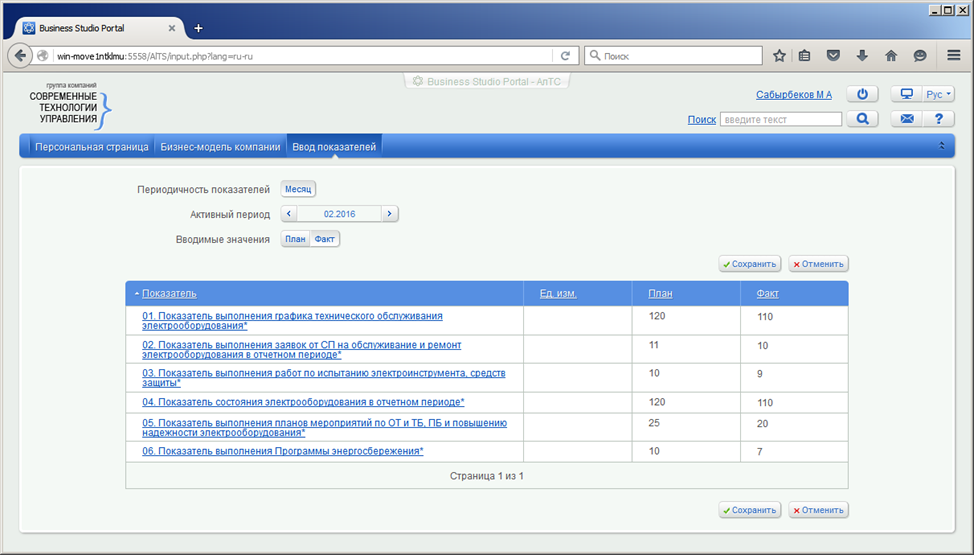This screenshot has width=974, height=555.
Task: Bookmark this page with the star icon
Action: (x=779, y=56)
